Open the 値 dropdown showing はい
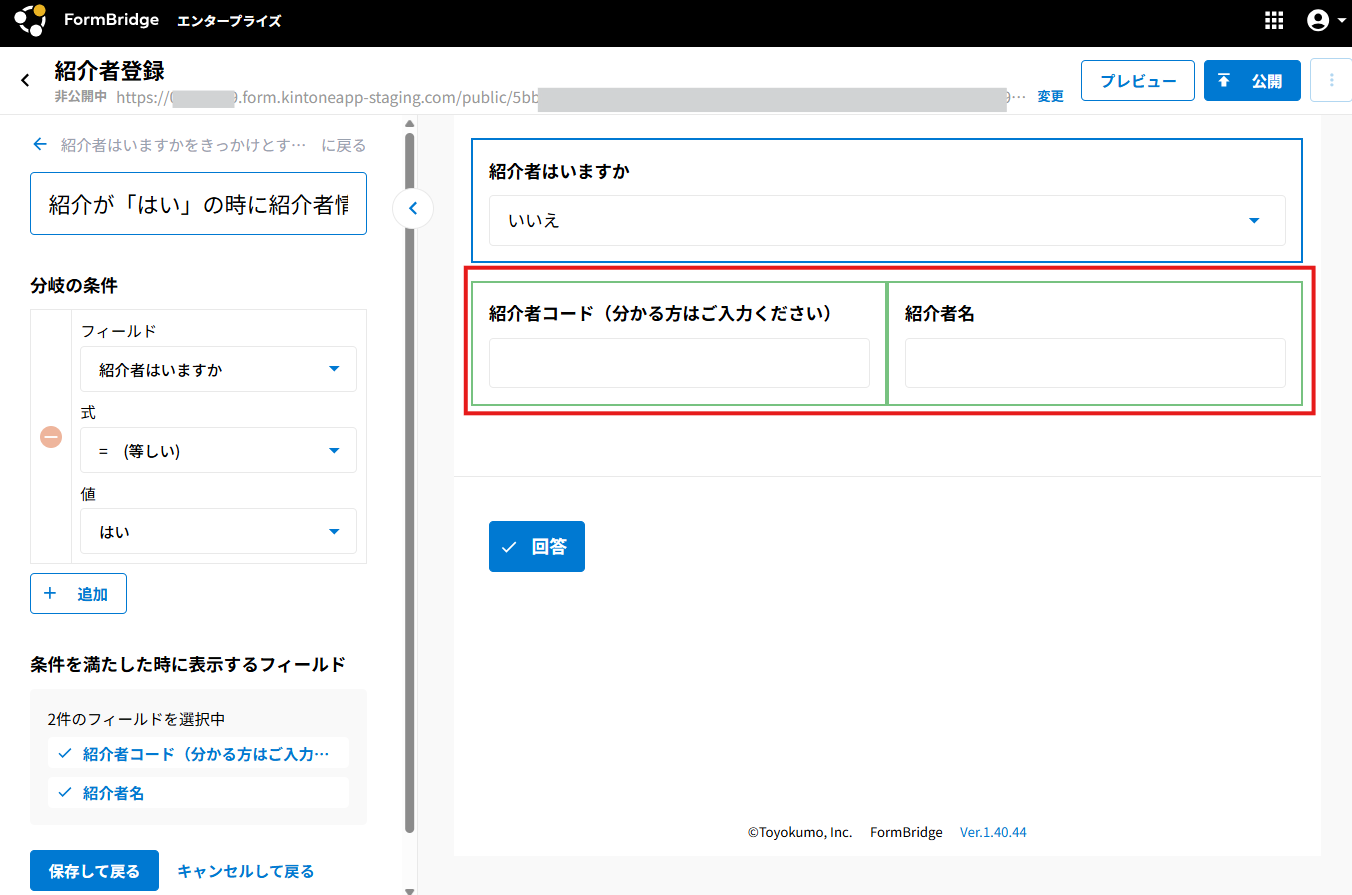Image resolution: width=1352 pixels, height=895 pixels. pyautogui.click(x=218, y=532)
